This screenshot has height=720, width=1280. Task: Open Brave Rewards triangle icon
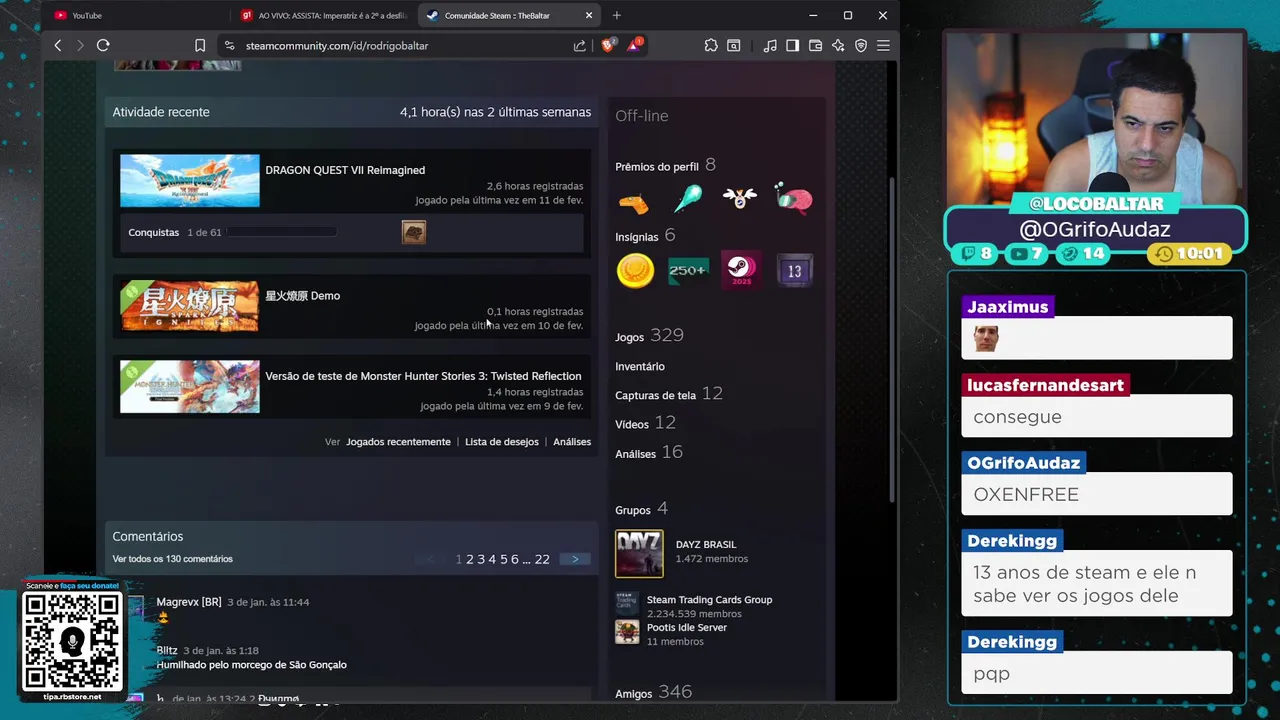click(634, 45)
